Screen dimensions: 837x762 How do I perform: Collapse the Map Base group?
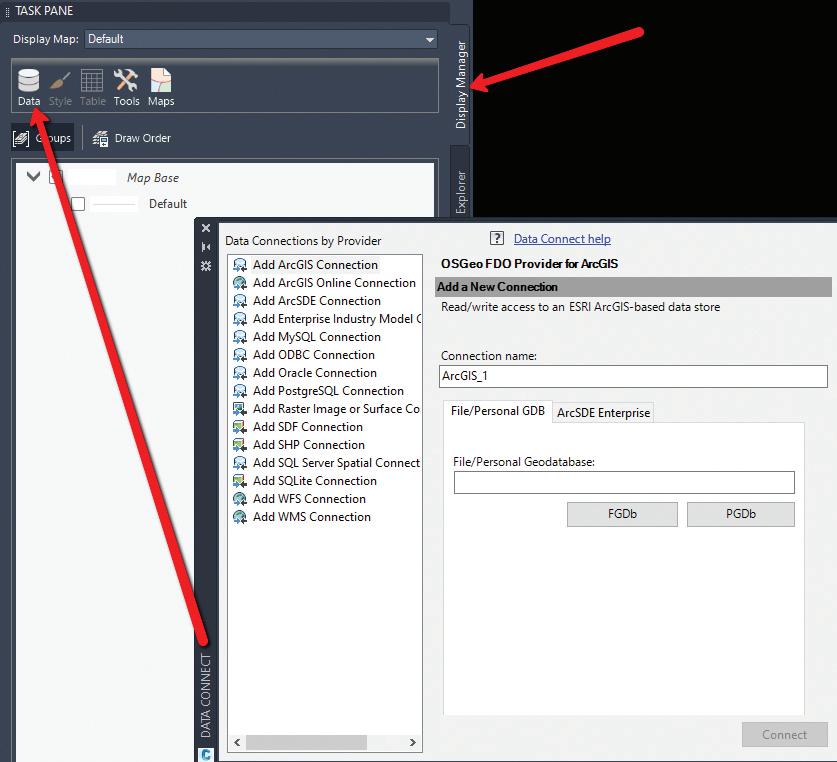pyautogui.click(x=33, y=176)
